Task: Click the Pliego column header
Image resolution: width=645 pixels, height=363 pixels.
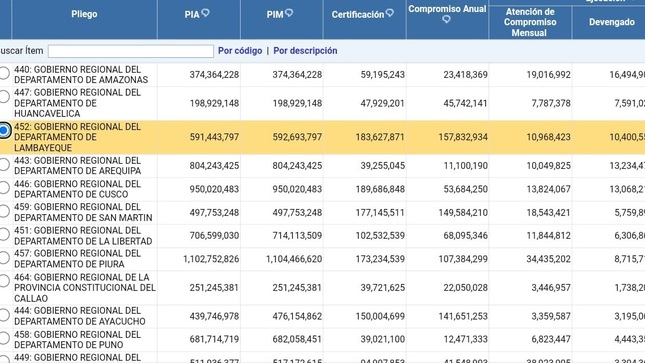Action: click(x=84, y=14)
